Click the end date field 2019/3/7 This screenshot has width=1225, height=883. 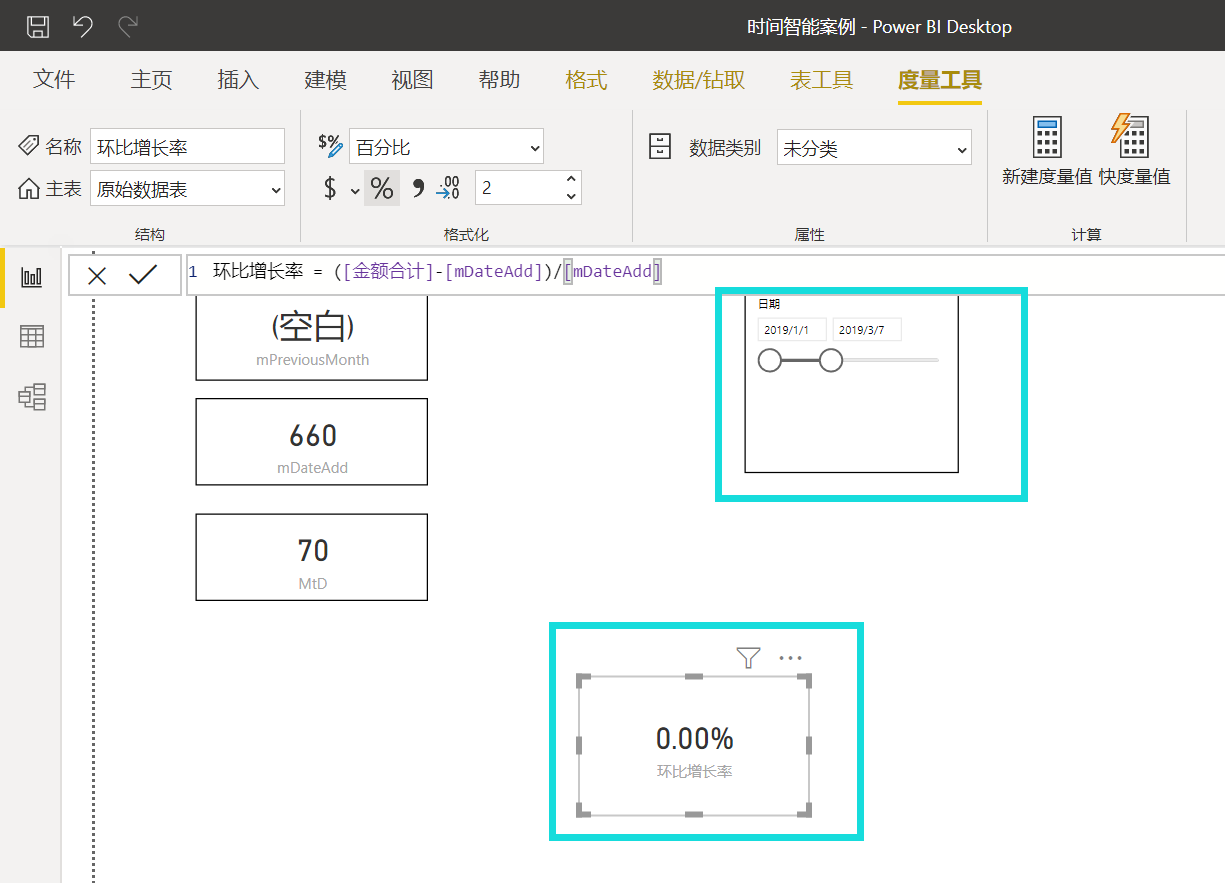(x=867, y=330)
